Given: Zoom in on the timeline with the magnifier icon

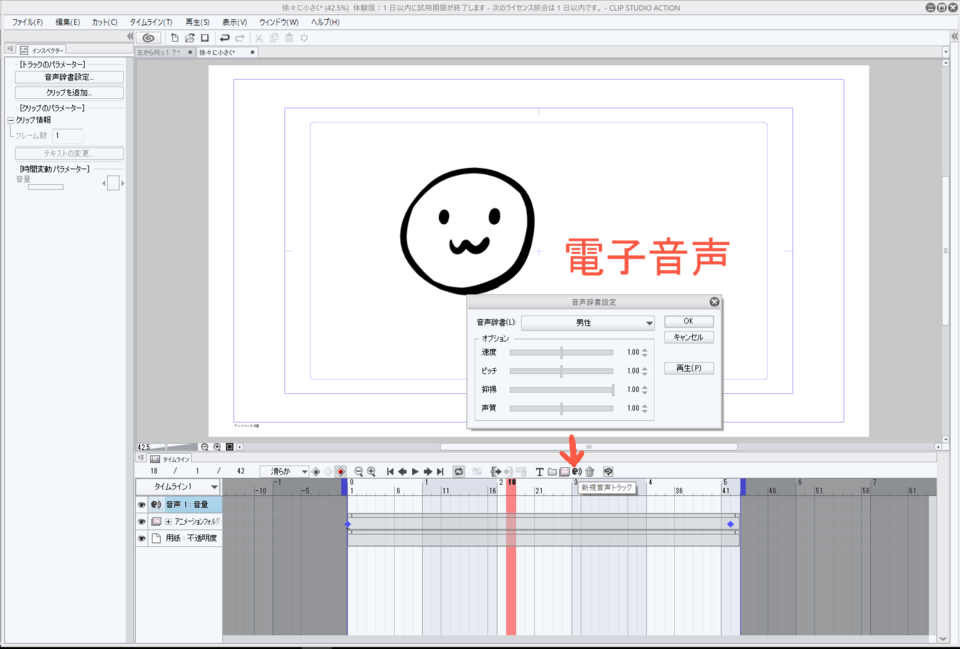Looking at the screenshot, I should (x=369, y=468).
